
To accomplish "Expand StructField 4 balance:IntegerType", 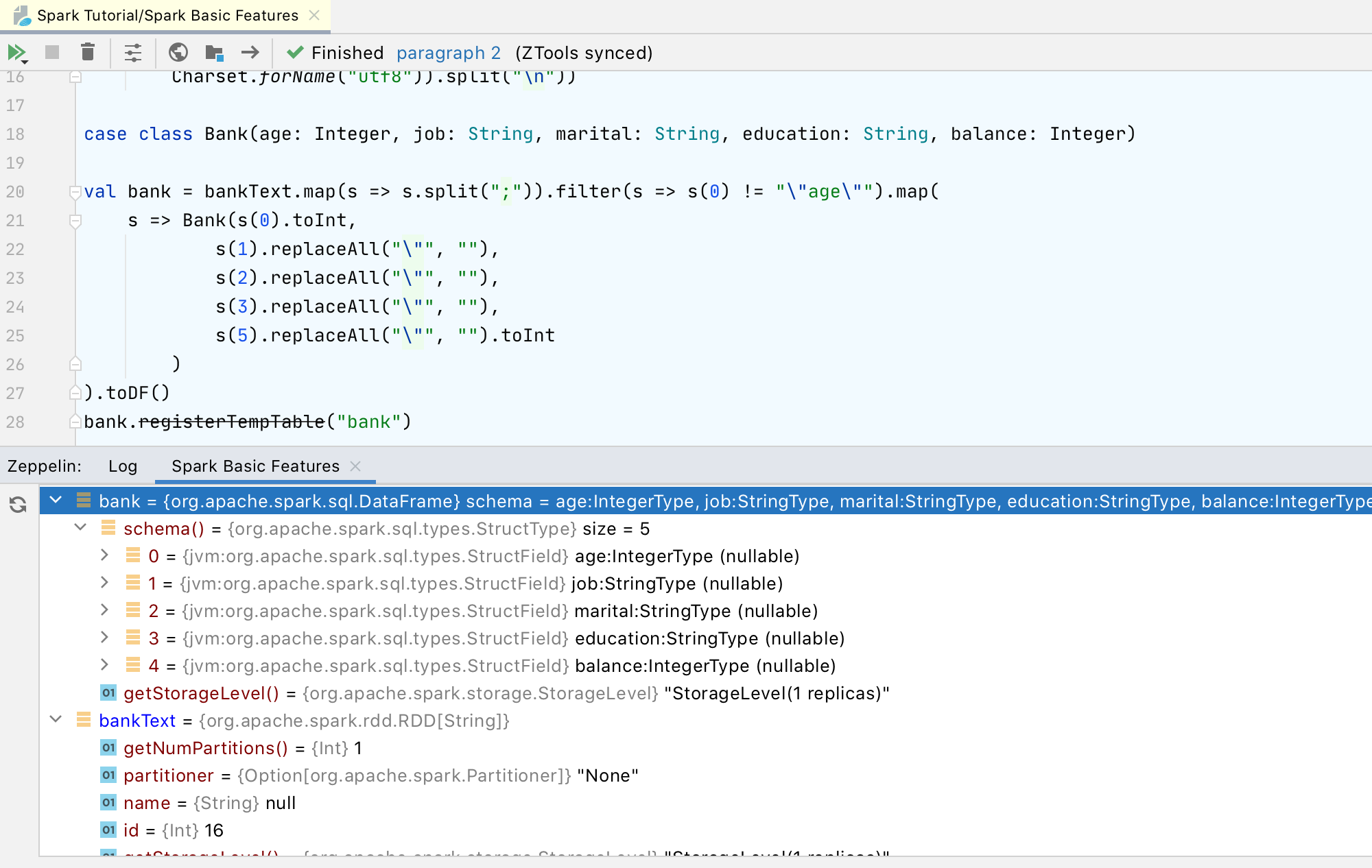I will coord(105,665).
